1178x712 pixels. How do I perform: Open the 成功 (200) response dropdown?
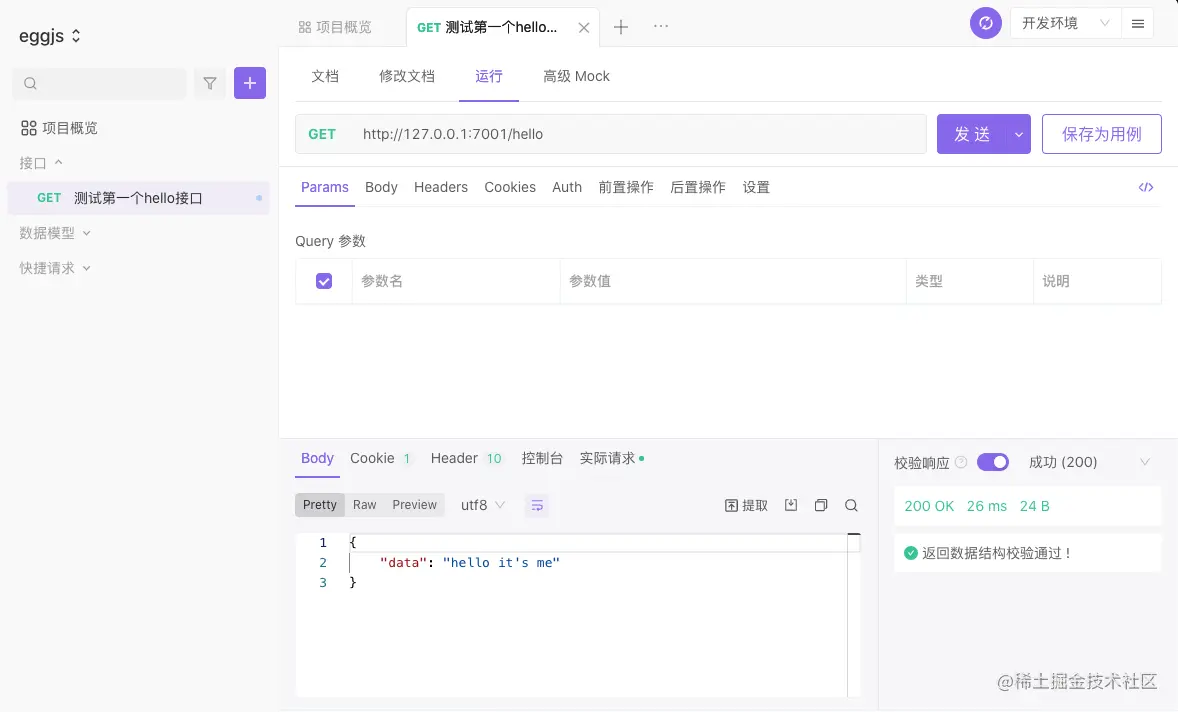1089,462
